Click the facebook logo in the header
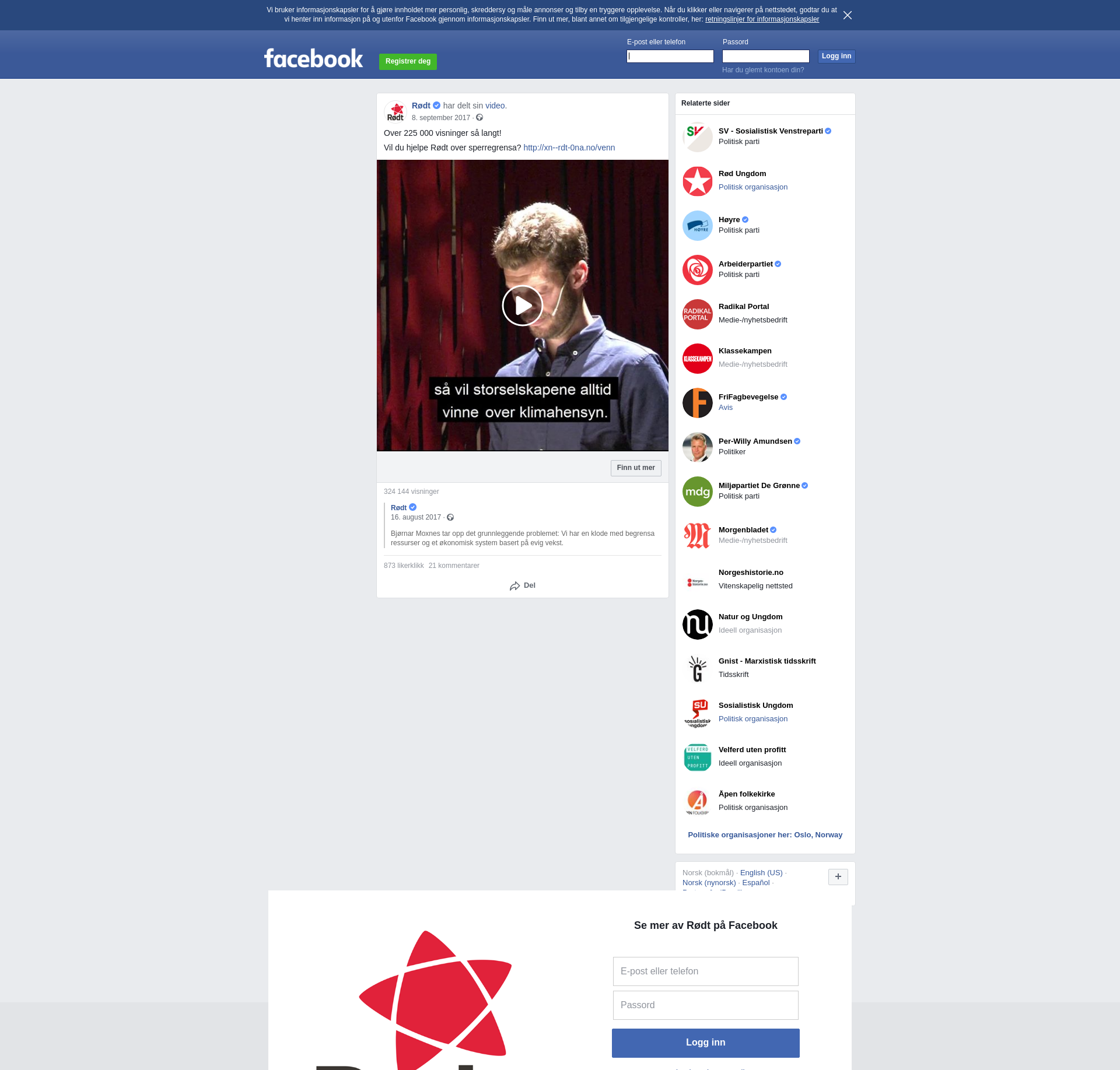 [x=313, y=58]
